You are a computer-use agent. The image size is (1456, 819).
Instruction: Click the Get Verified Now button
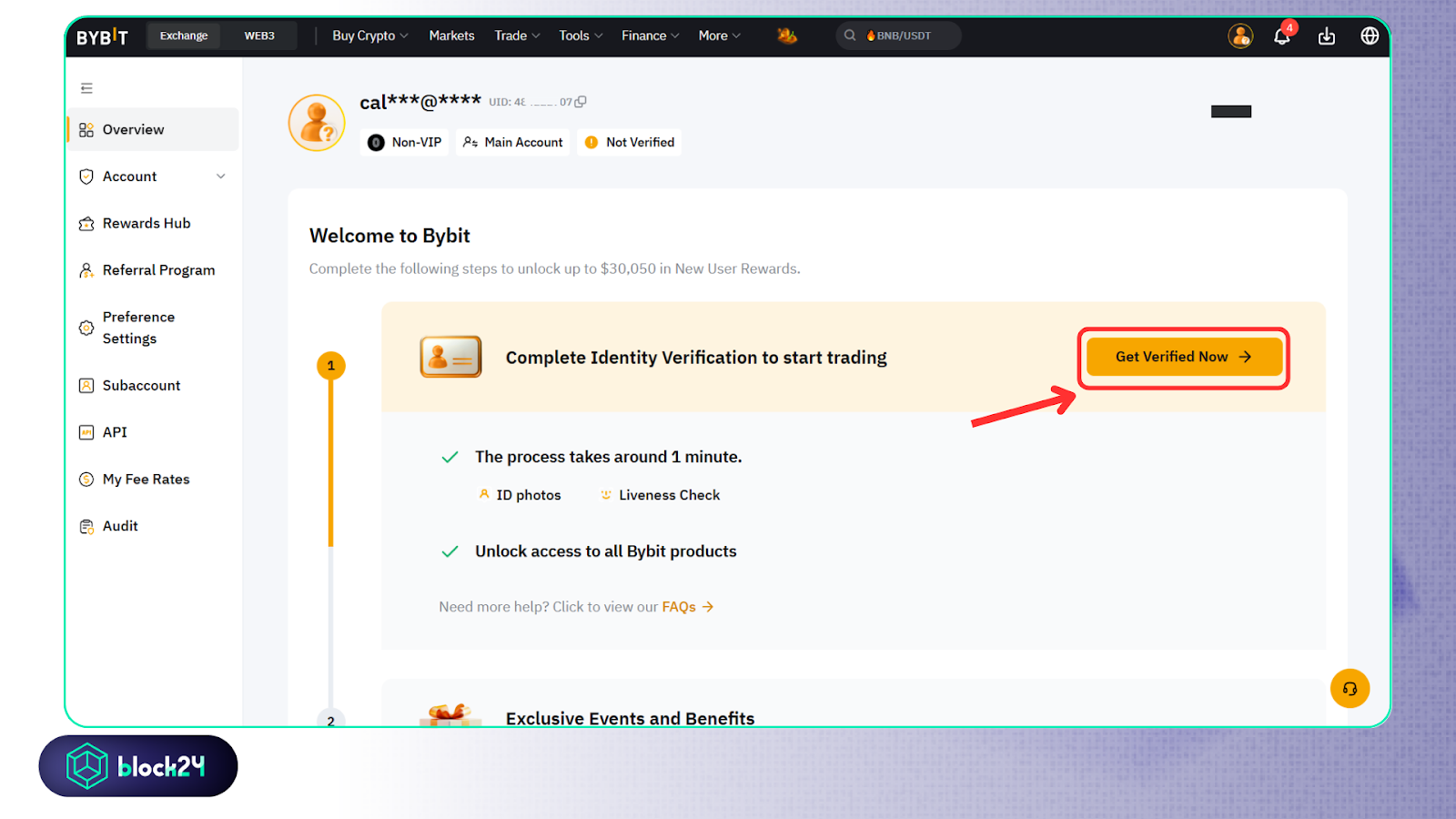point(1184,357)
